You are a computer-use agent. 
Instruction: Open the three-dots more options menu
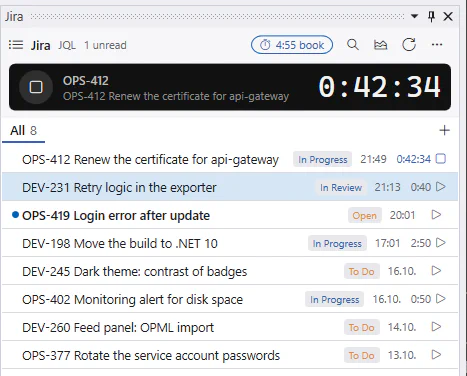[437, 45]
